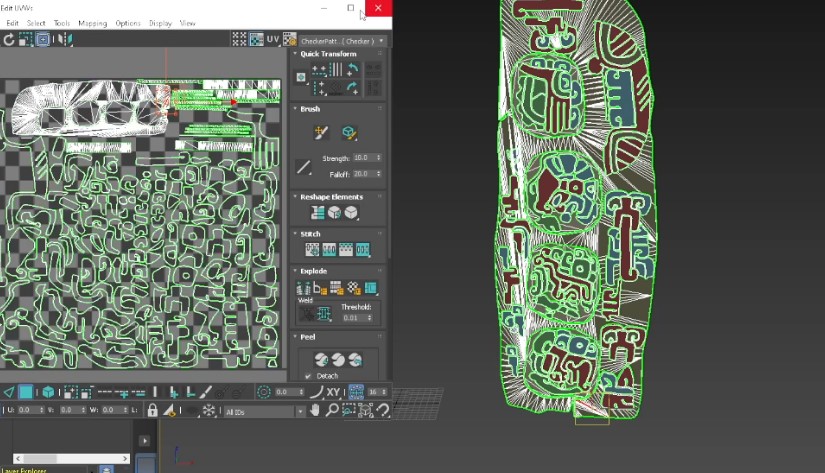Image resolution: width=825 pixels, height=473 pixels.
Task: Click the Stitch To Target icon
Action: click(312, 249)
